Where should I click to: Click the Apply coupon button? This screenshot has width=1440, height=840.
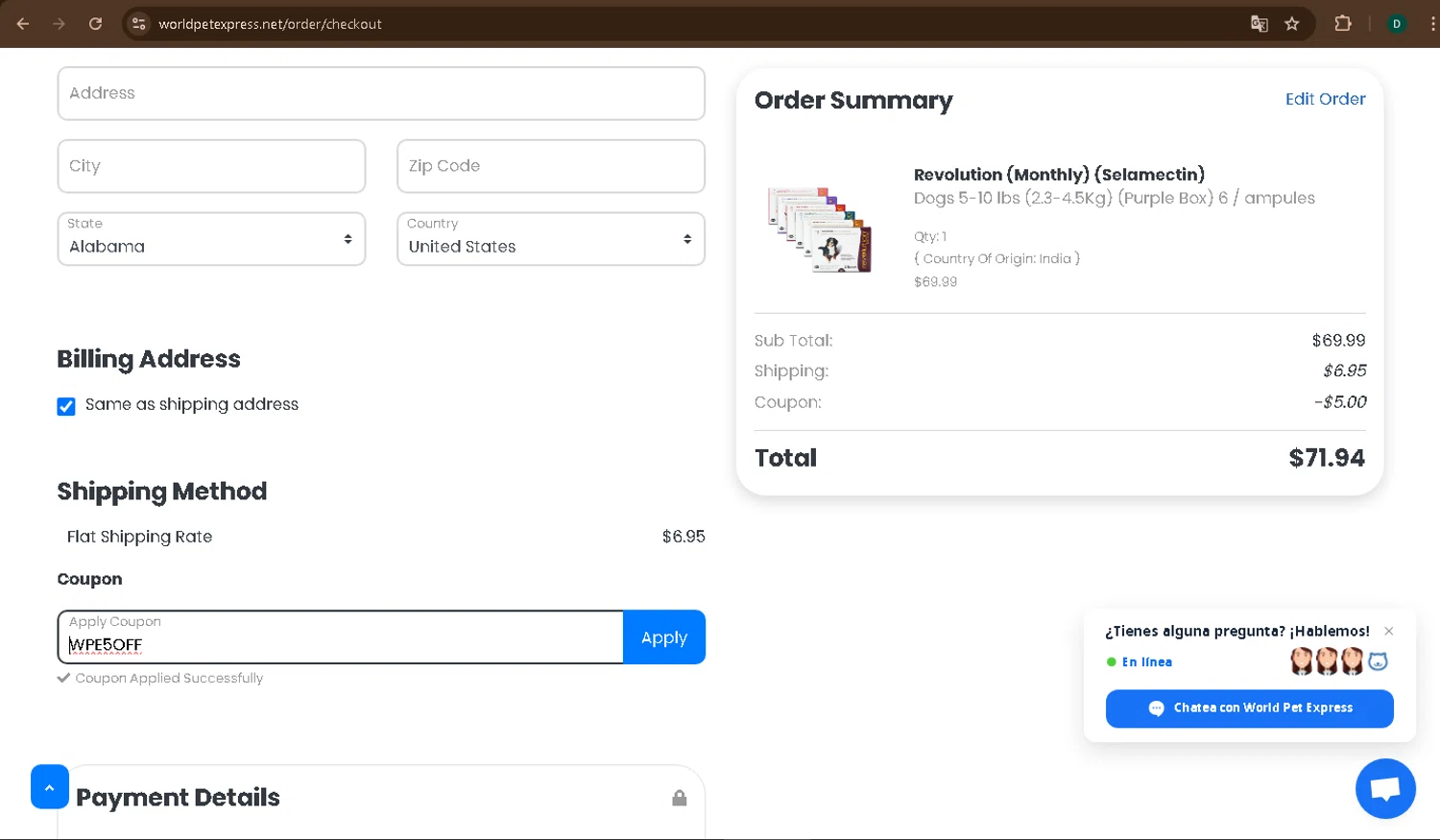664,637
